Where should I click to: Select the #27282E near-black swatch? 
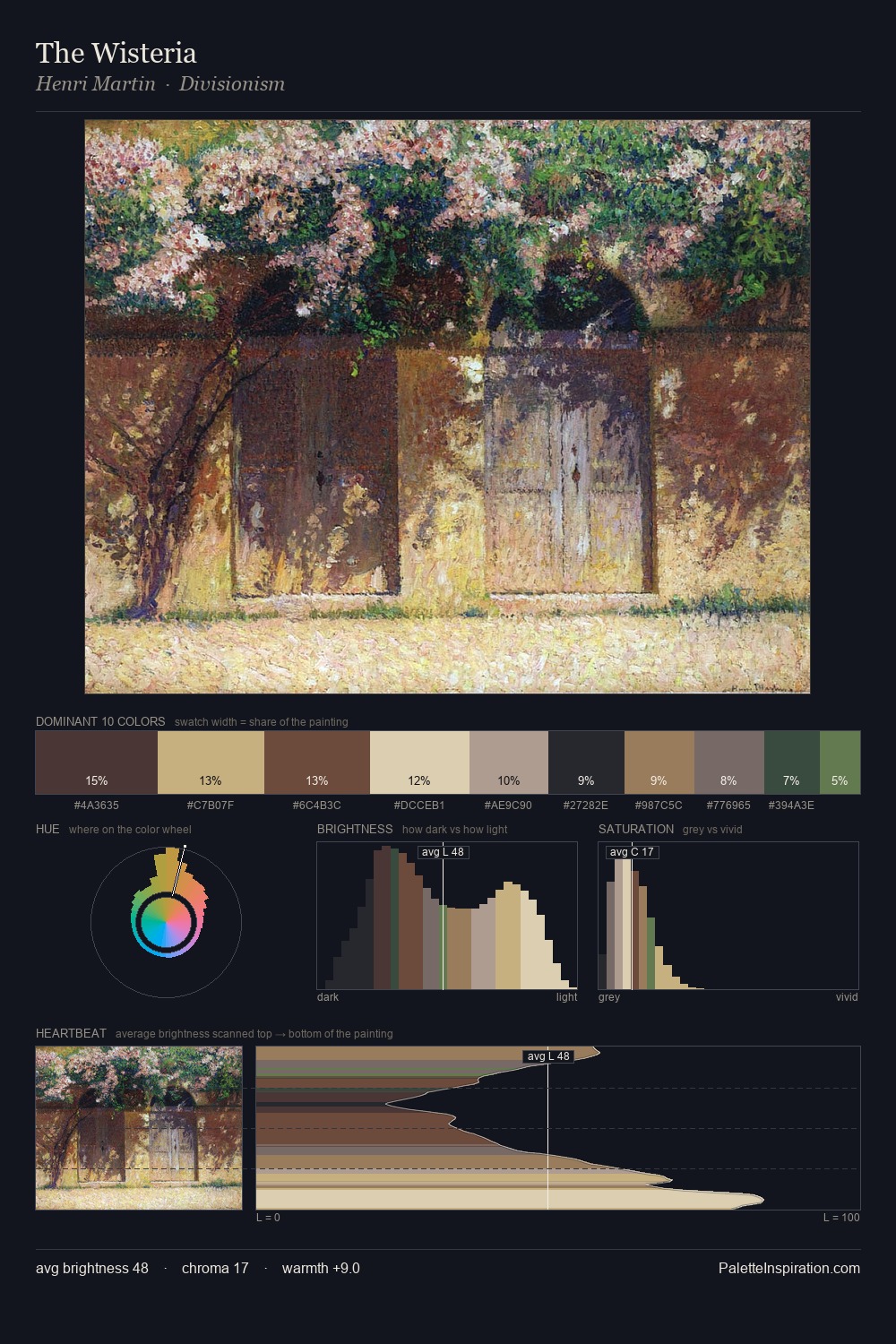point(586,762)
